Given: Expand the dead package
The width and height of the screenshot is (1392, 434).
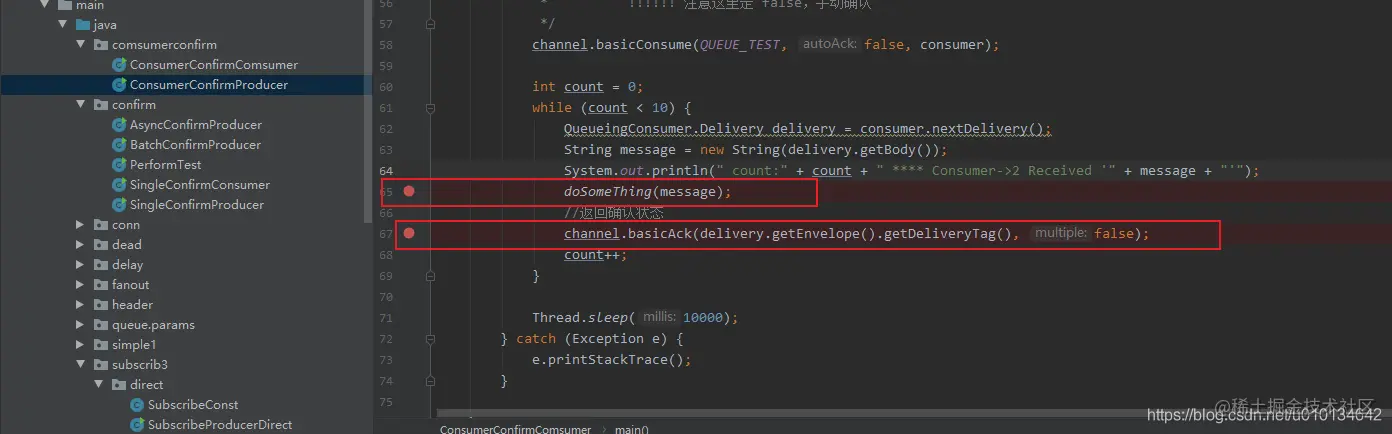Looking at the screenshot, I should (81, 245).
